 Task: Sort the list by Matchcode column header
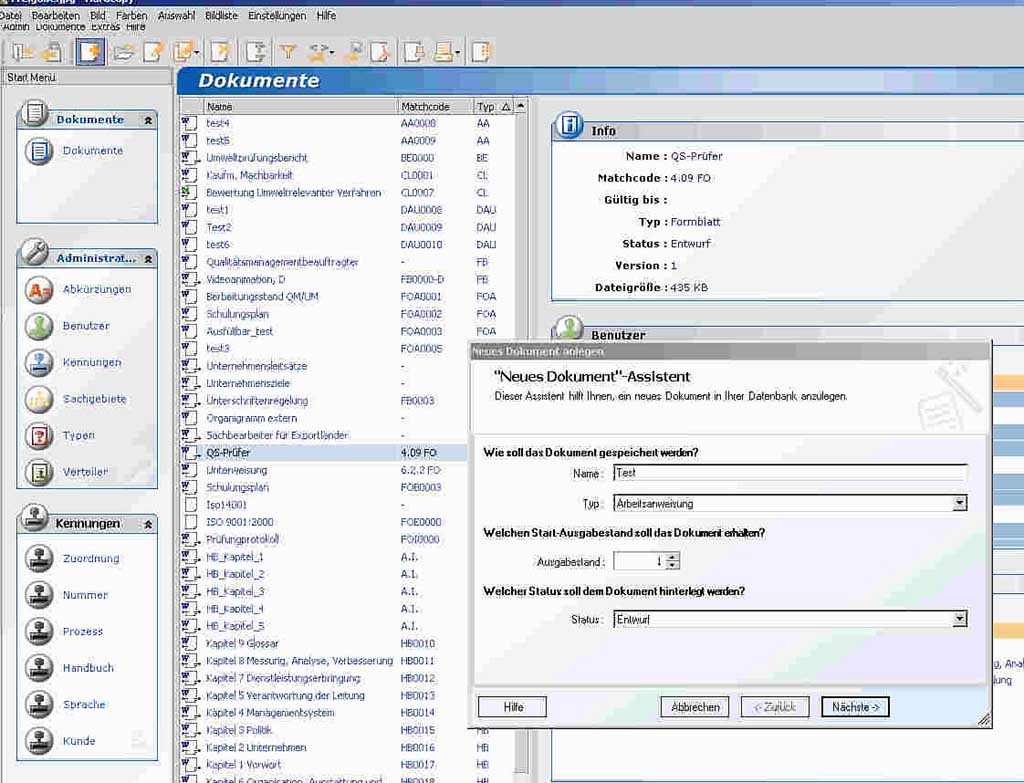point(435,106)
